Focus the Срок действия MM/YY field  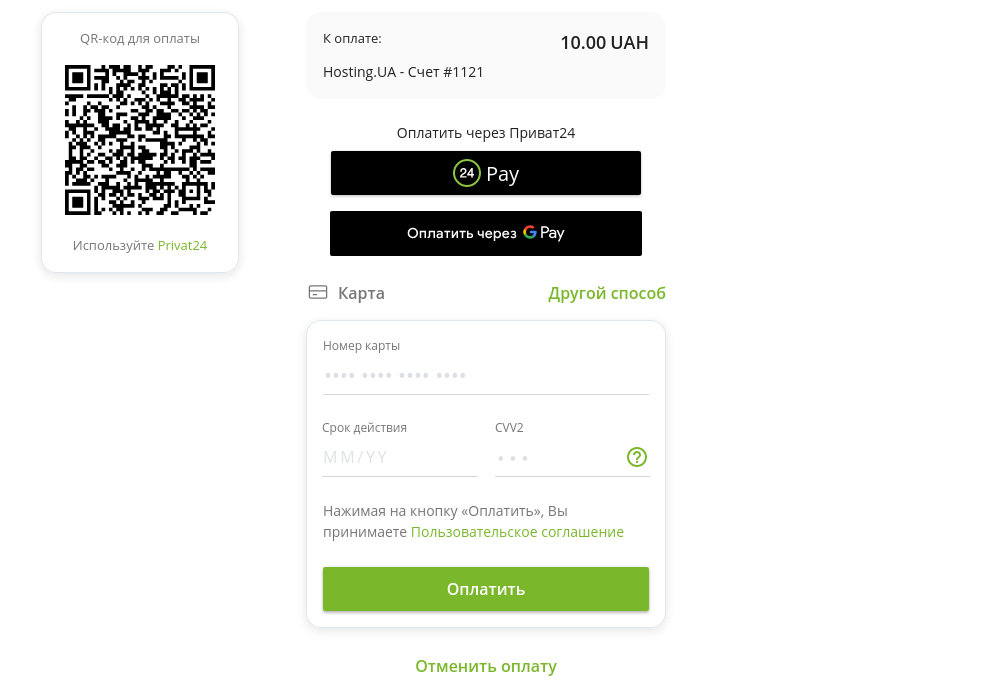click(x=399, y=458)
